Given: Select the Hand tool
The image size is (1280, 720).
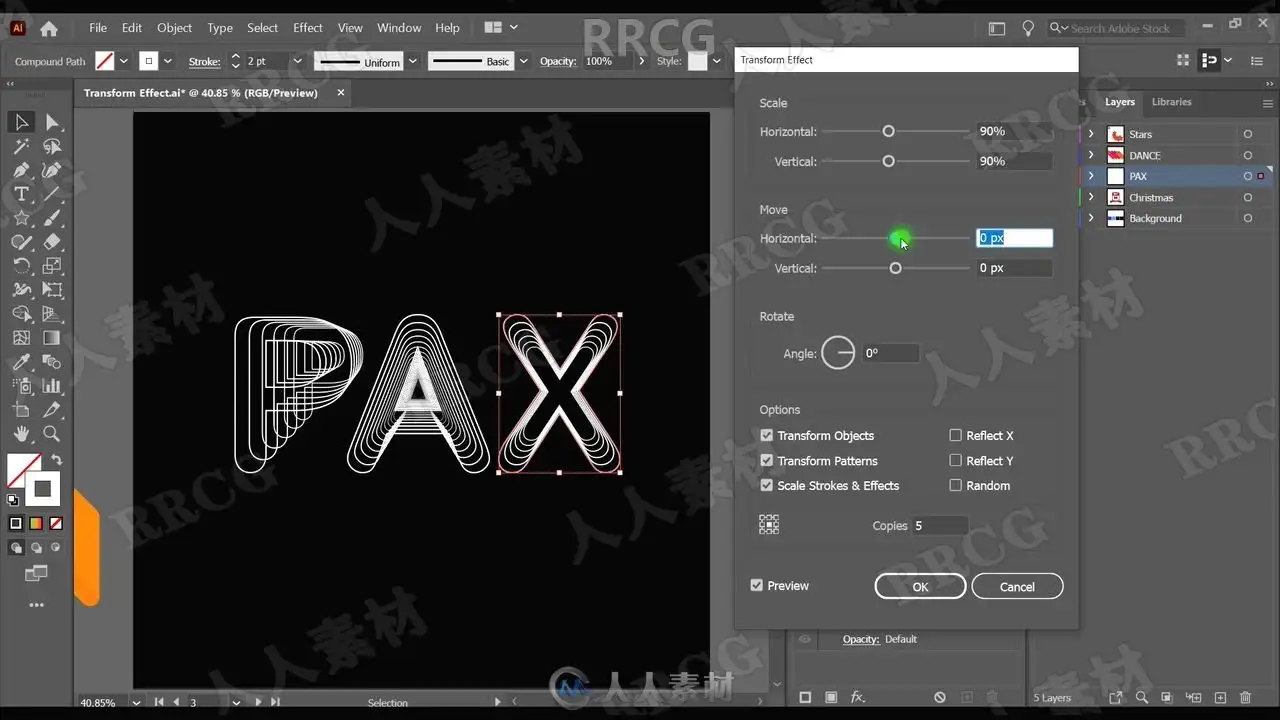Looking at the screenshot, I should 21,434.
